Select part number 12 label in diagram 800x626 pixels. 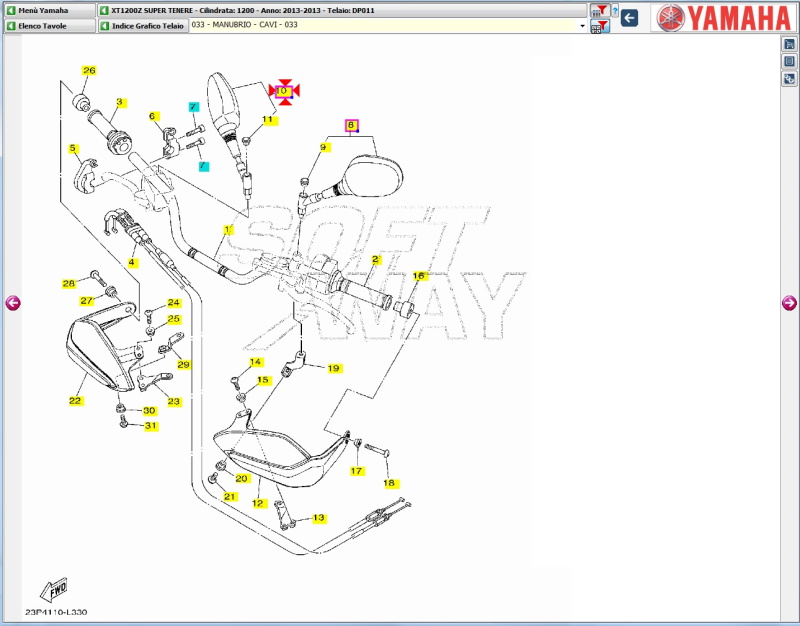257,503
